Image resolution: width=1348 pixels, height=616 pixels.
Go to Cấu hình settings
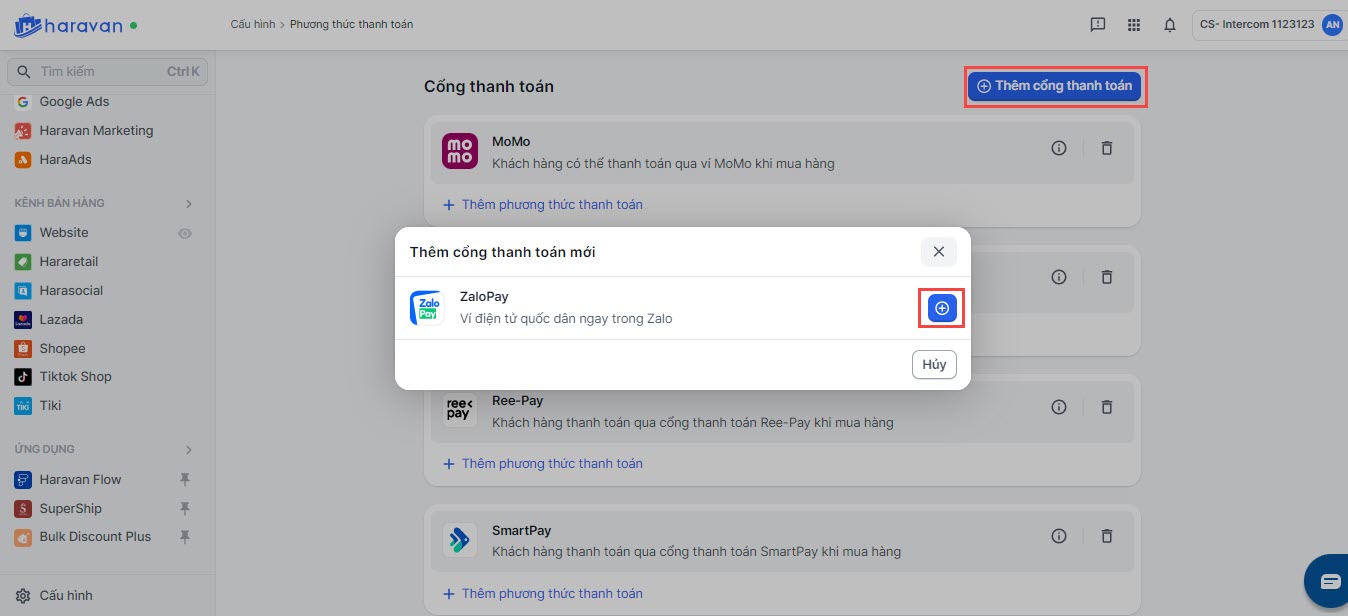[x=65, y=595]
